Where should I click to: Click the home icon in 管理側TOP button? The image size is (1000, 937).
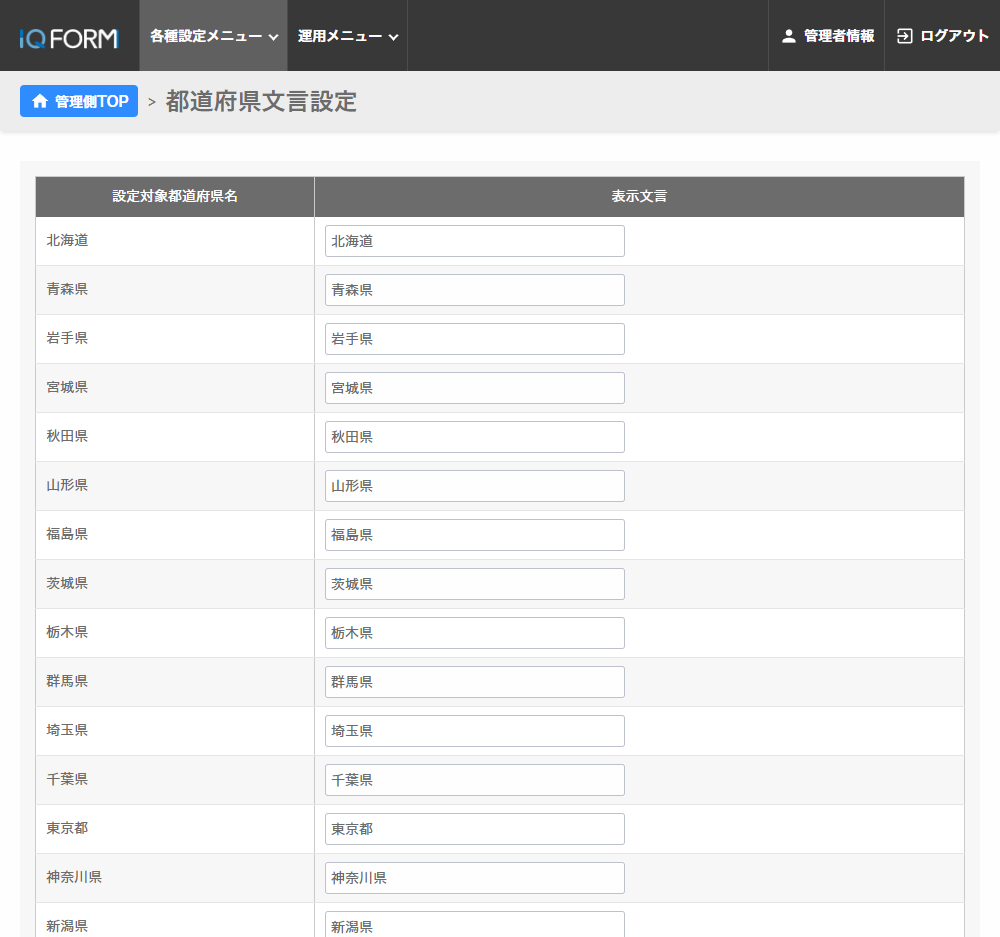[40, 101]
